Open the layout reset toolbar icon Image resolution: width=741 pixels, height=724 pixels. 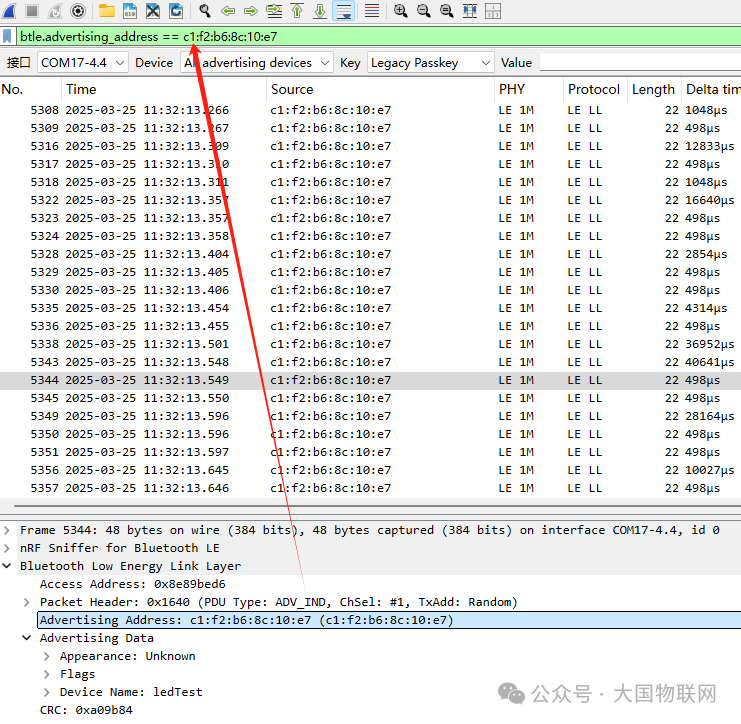(x=492, y=10)
